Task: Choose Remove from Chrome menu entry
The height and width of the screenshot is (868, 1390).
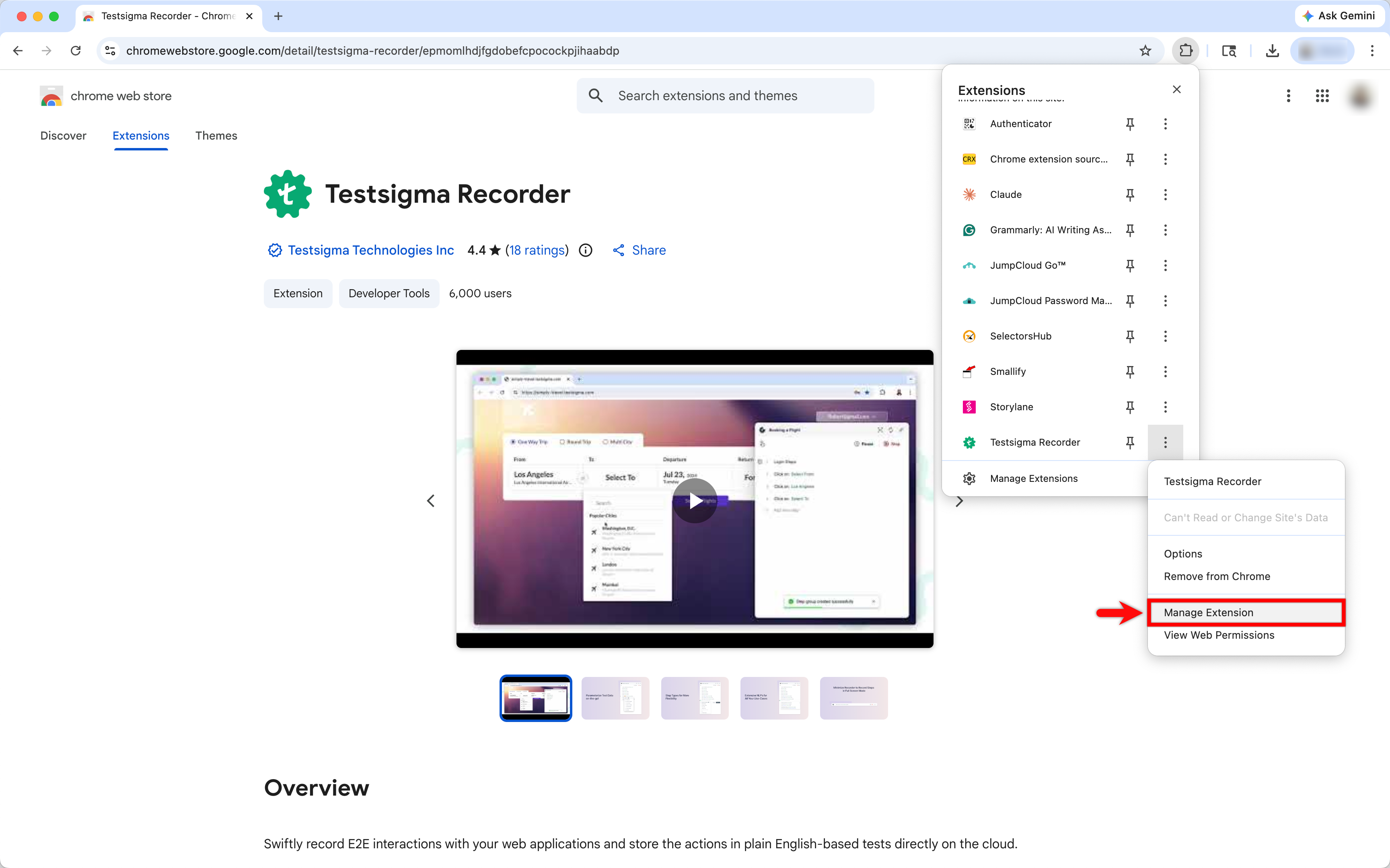Action: coord(1246,576)
